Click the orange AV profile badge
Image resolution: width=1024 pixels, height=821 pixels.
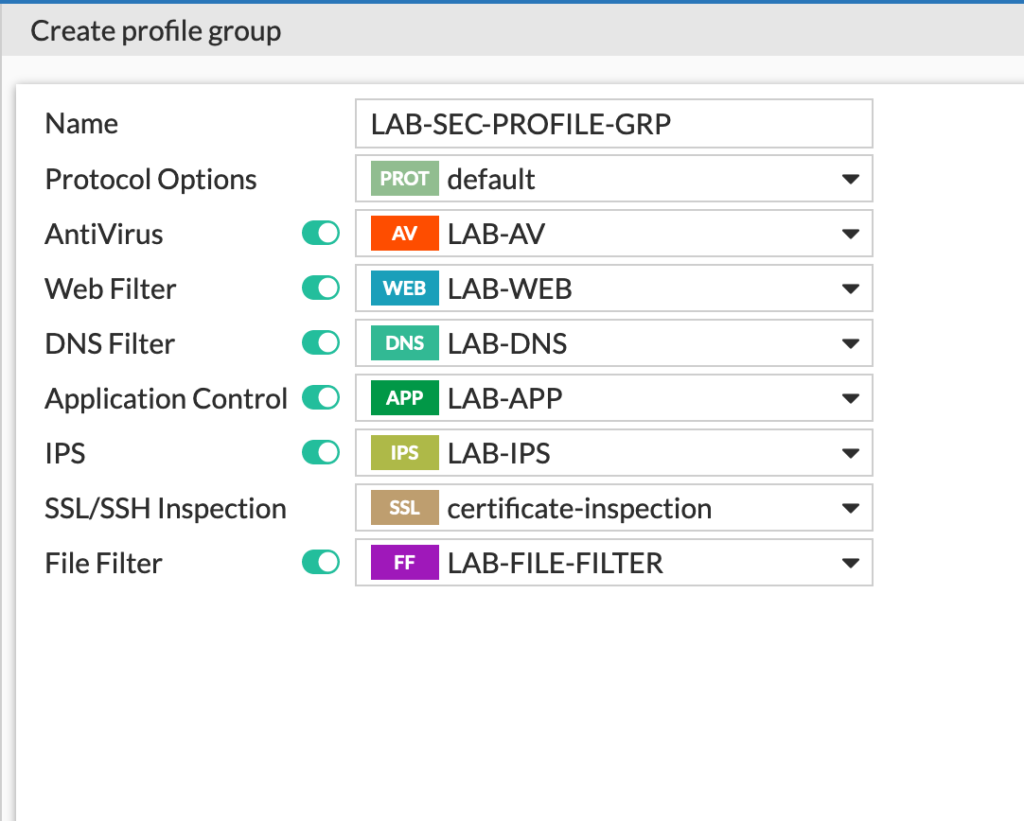[404, 233]
